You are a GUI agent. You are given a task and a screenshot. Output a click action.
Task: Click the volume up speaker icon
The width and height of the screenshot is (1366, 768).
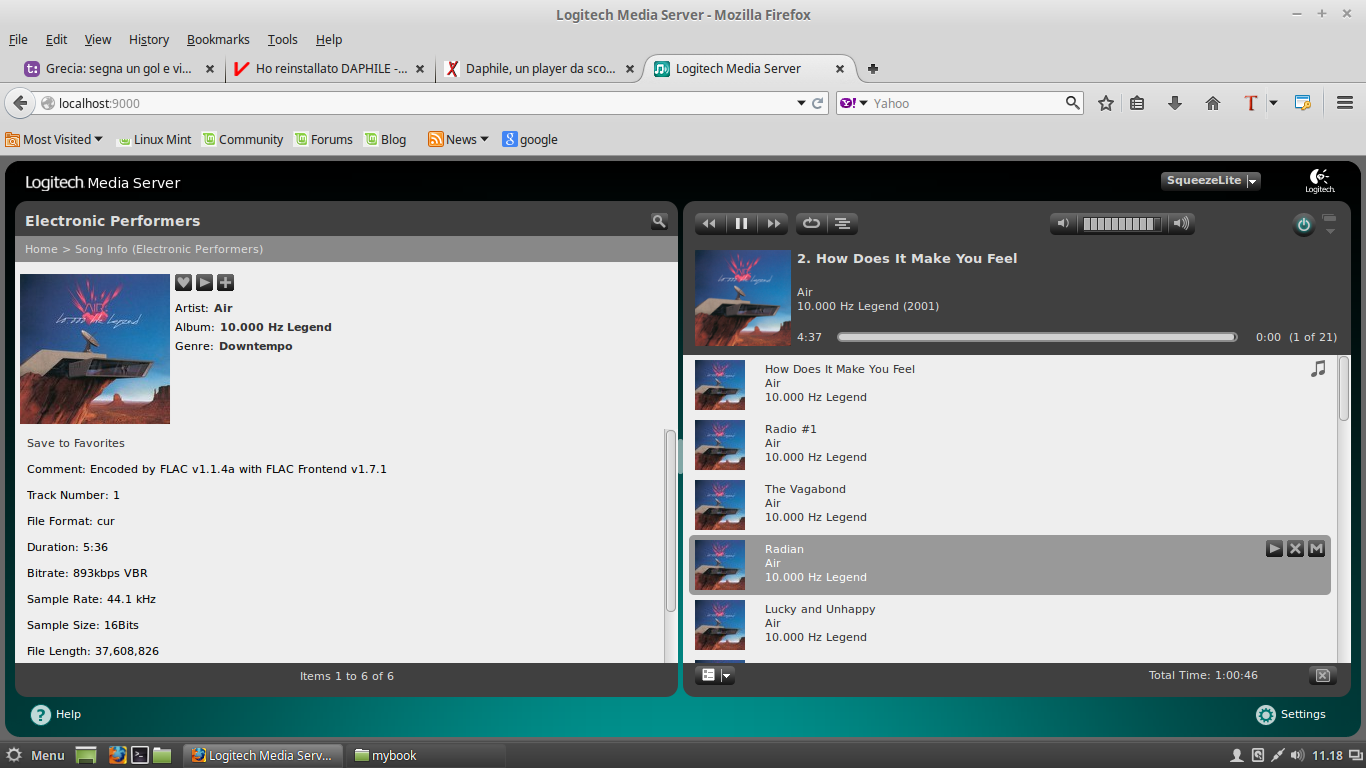click(1181, 224)
